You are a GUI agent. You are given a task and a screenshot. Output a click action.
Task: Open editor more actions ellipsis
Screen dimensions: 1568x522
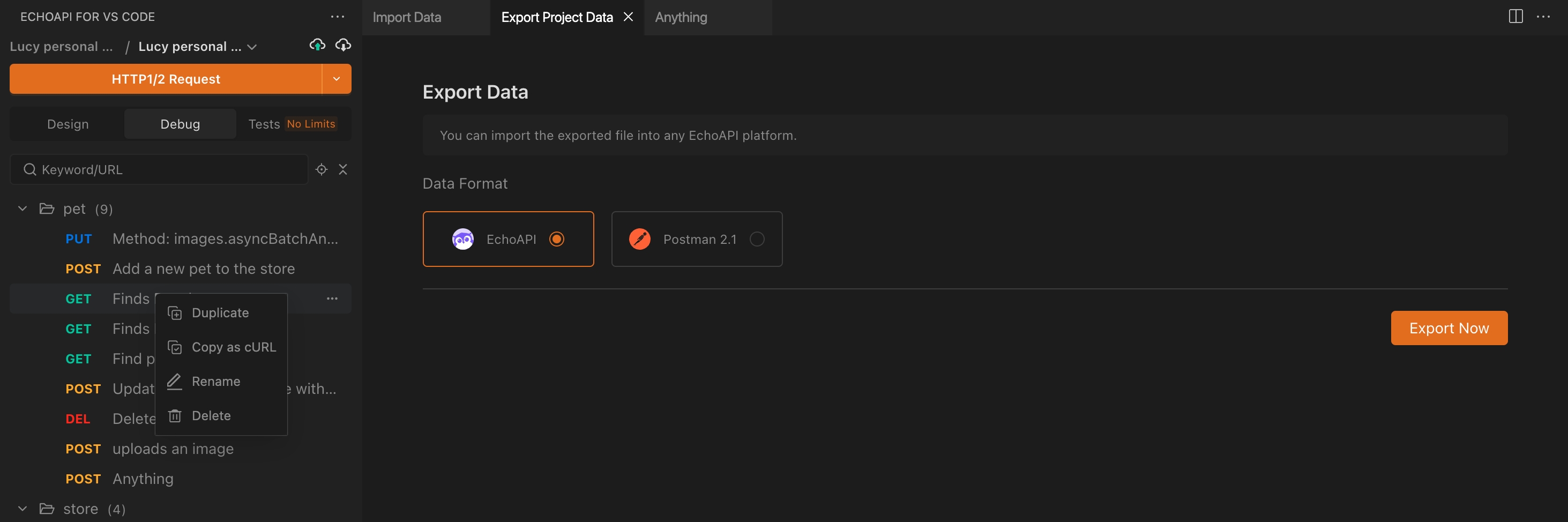pyautogui.click(x=1543, y=17)
